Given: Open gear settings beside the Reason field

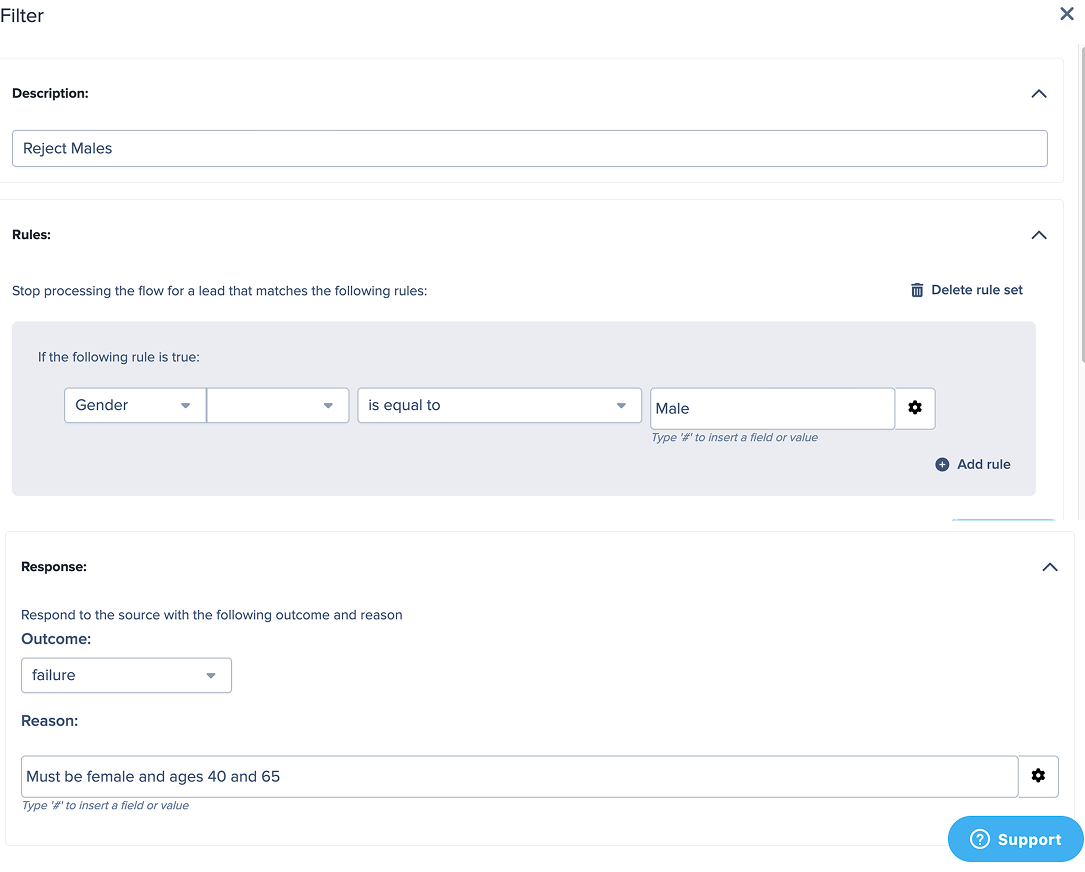Looking at the screenshot, I should pyautogui.click(x=1038, y=776).
